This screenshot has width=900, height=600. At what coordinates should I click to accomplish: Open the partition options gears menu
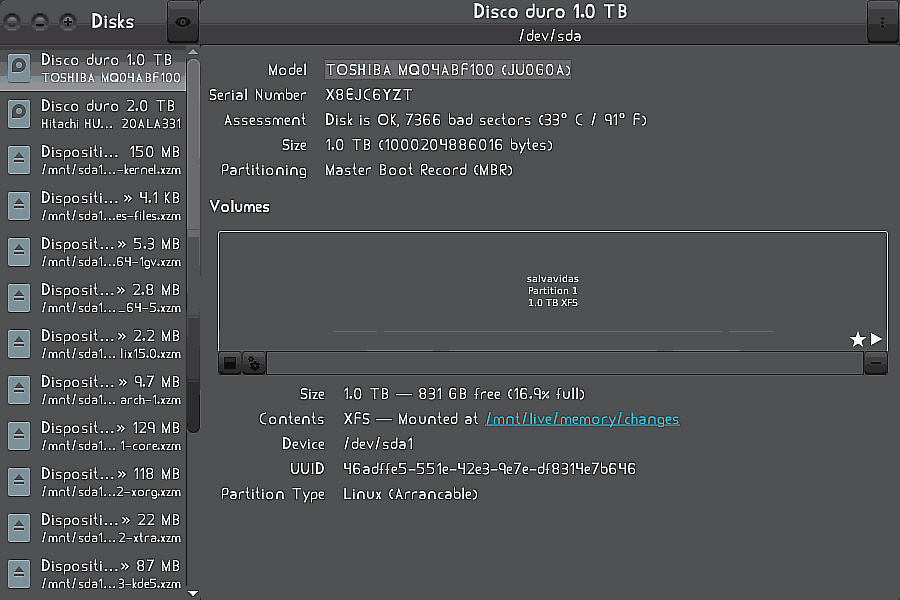pyautogui.click(x=254, y=364)
